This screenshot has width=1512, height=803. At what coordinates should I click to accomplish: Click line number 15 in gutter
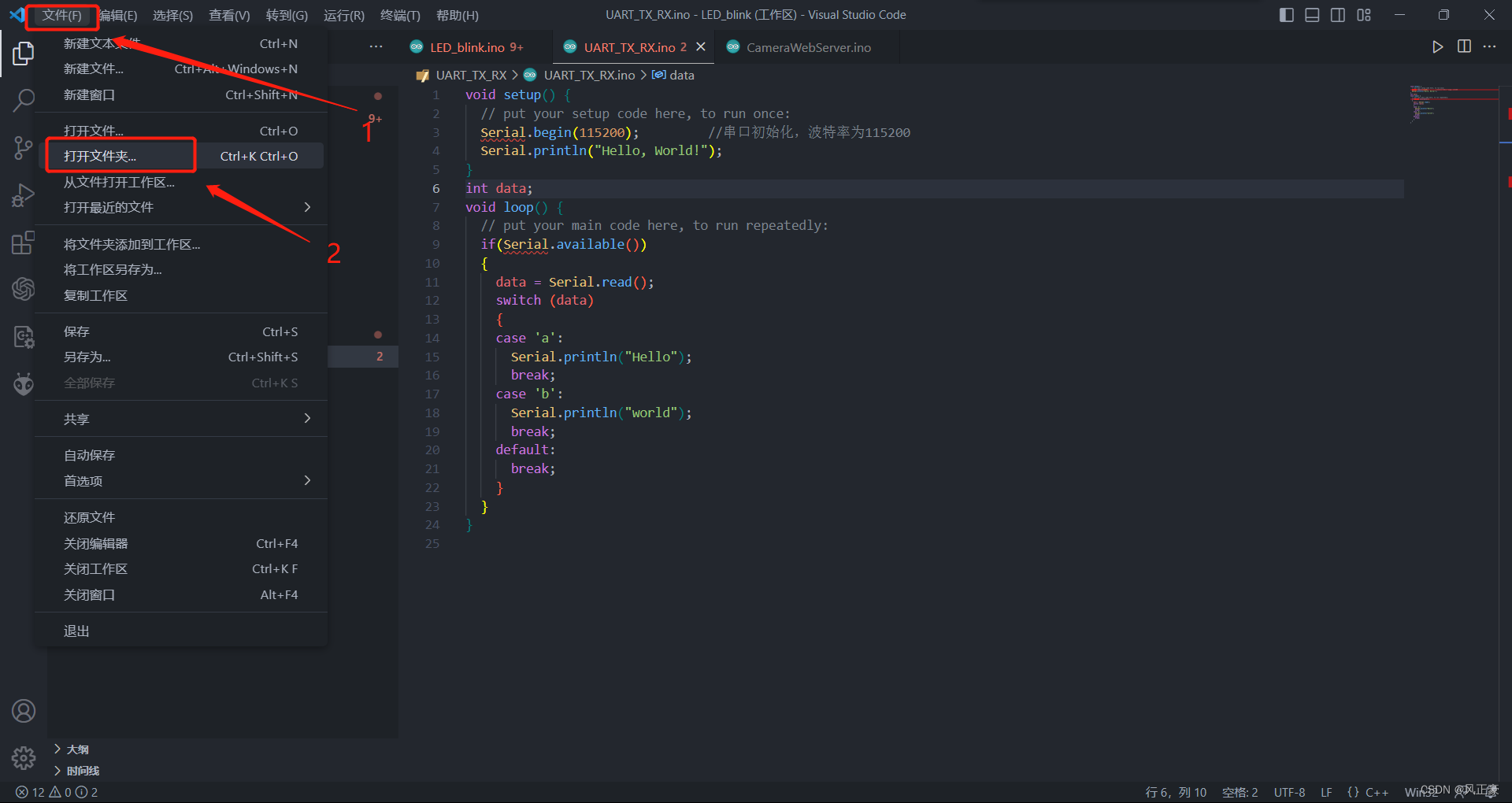tap(432, 357)
